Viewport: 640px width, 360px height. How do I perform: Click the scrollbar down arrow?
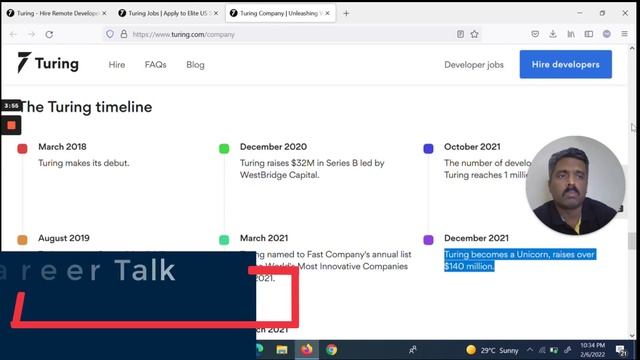[632, 335]
